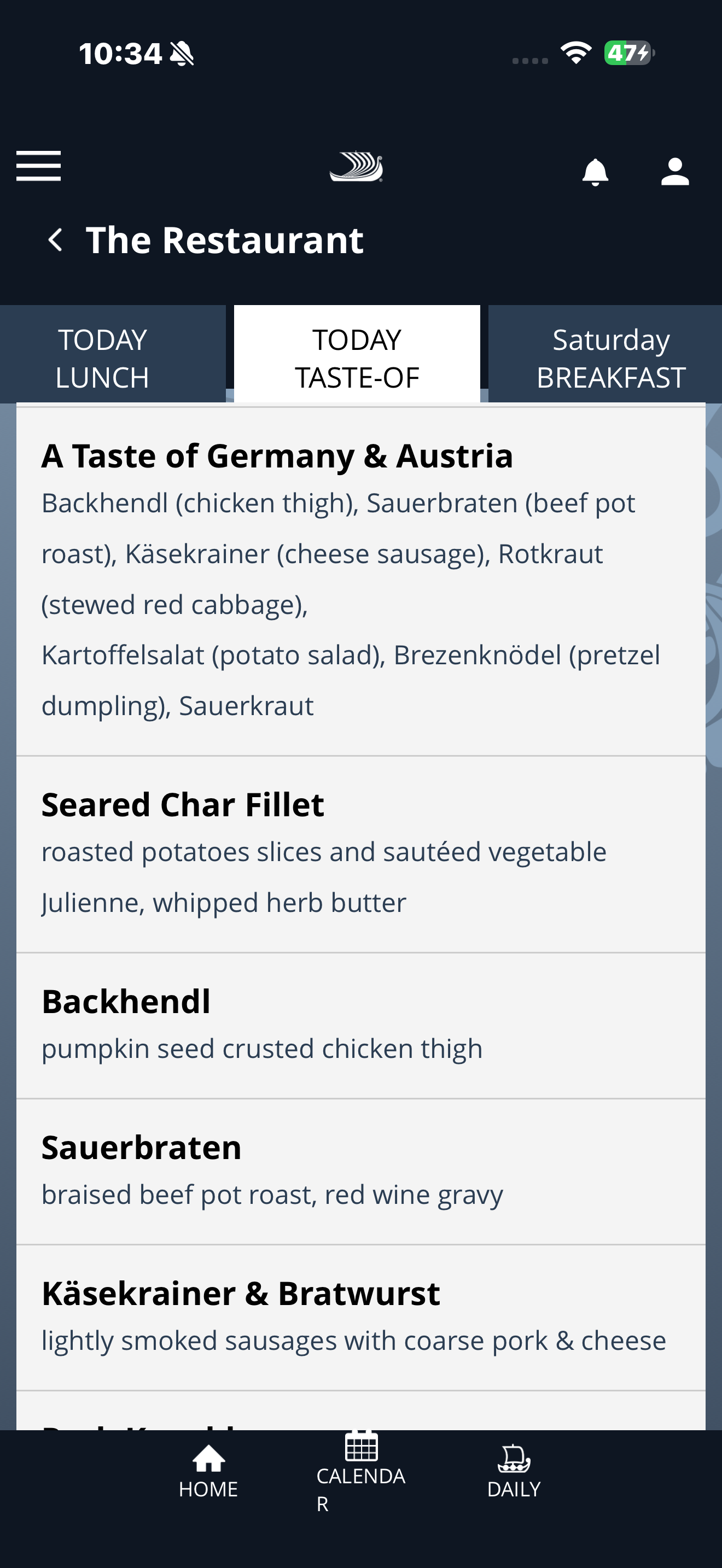Select the Sauerbraten menu entry

141,1148
